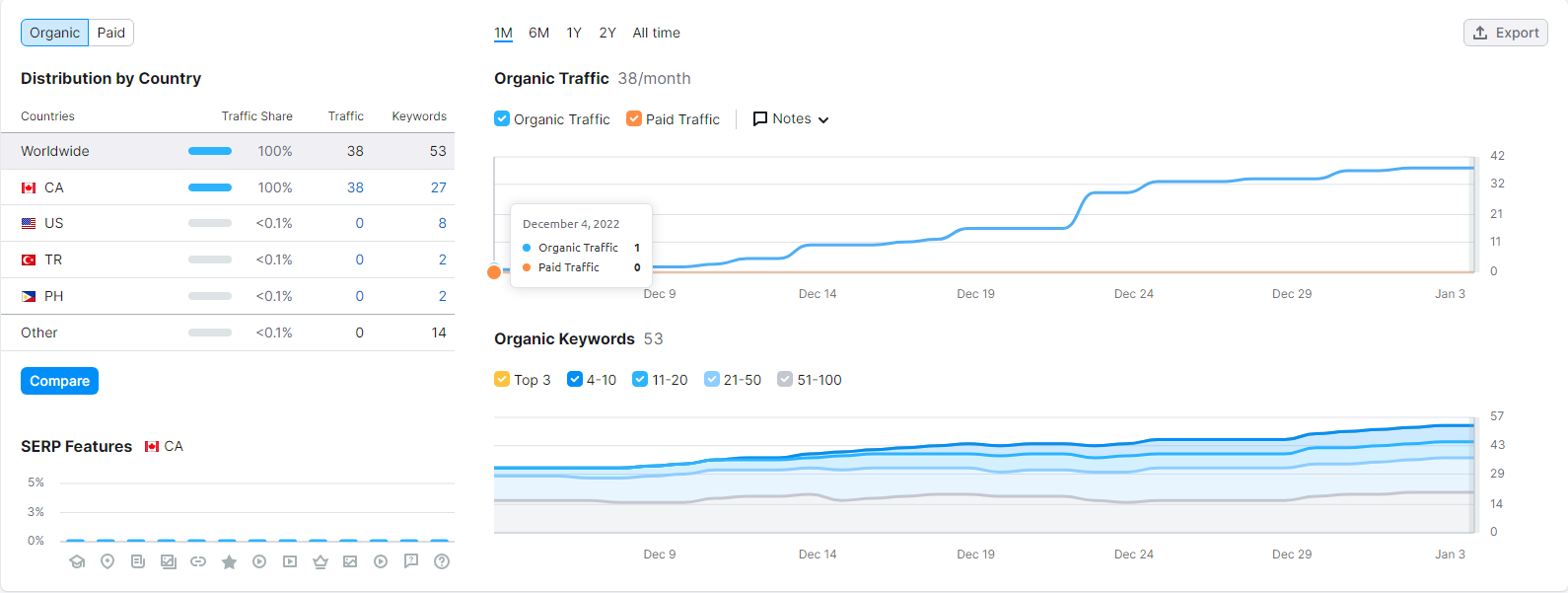Screen dimensions: 1568x593
Task: Click the graduation cap SERP feature icon
Action: pyautogui.click(x=77, y=561)
